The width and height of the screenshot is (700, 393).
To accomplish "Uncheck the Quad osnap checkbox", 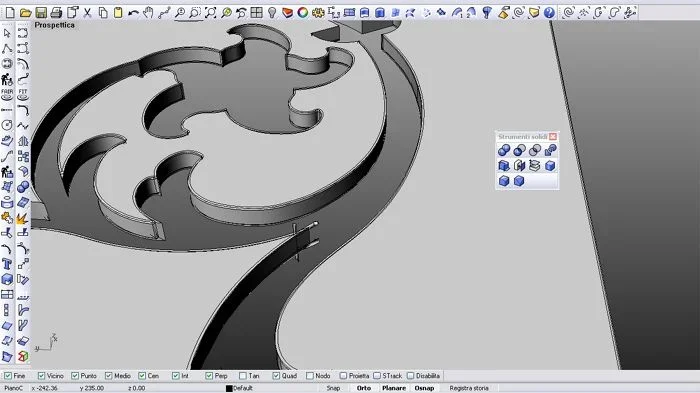I will (276, 376).
